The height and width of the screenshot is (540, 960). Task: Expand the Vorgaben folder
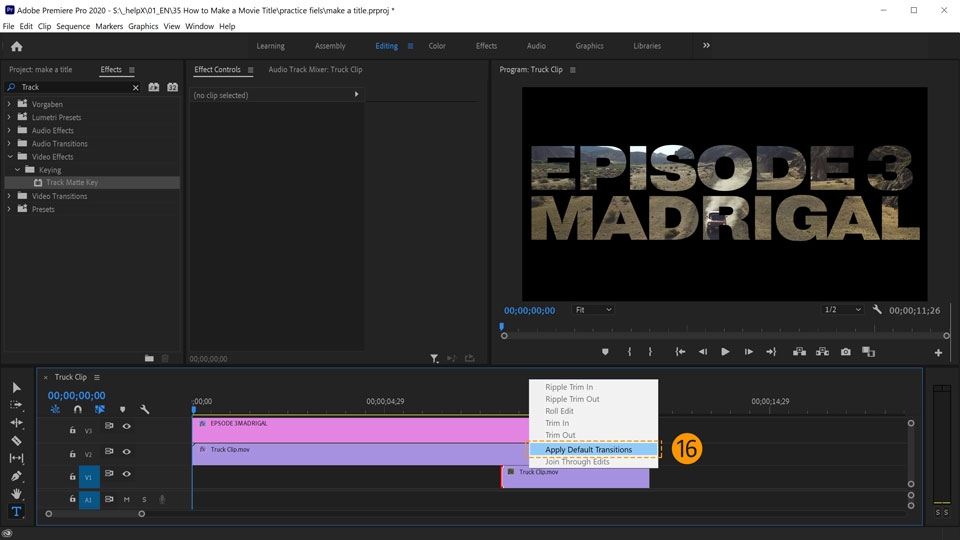(9, 104)
